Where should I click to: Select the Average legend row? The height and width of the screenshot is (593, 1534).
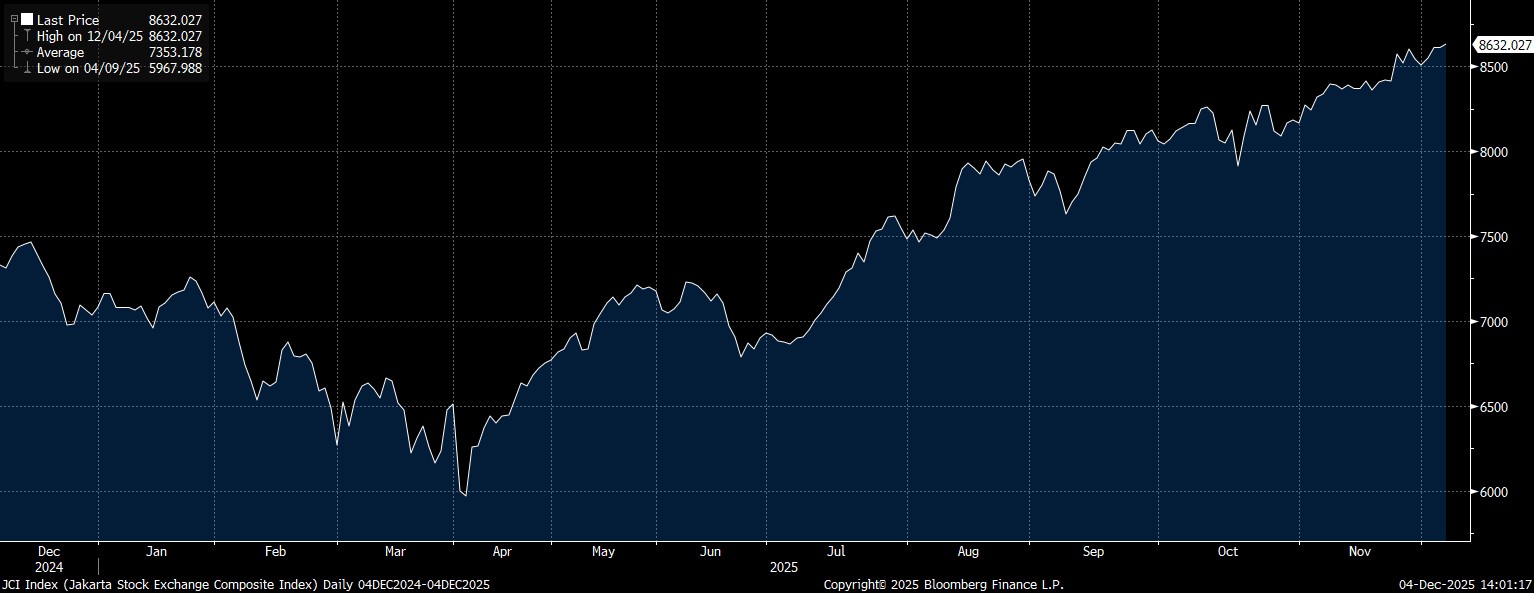point(61,52)
